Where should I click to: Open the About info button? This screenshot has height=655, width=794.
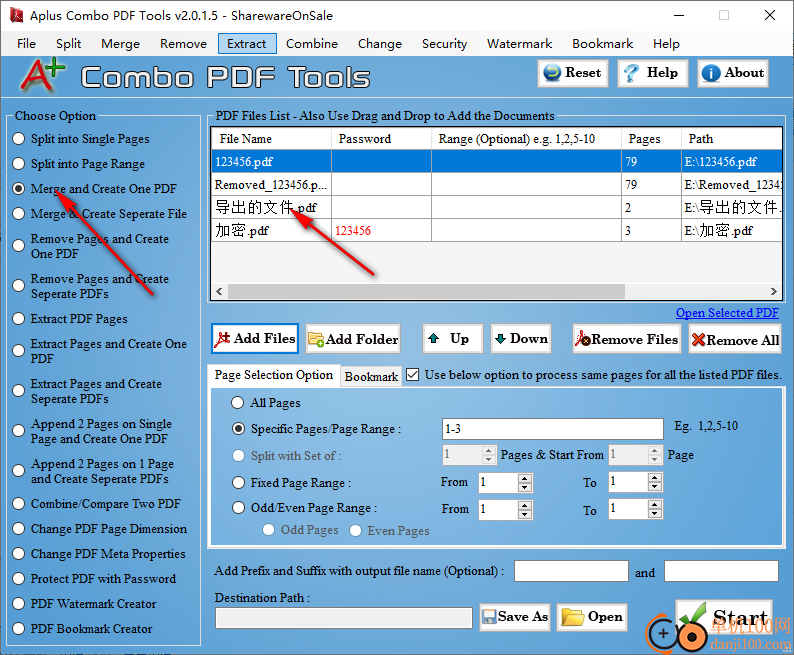[733, 73]
